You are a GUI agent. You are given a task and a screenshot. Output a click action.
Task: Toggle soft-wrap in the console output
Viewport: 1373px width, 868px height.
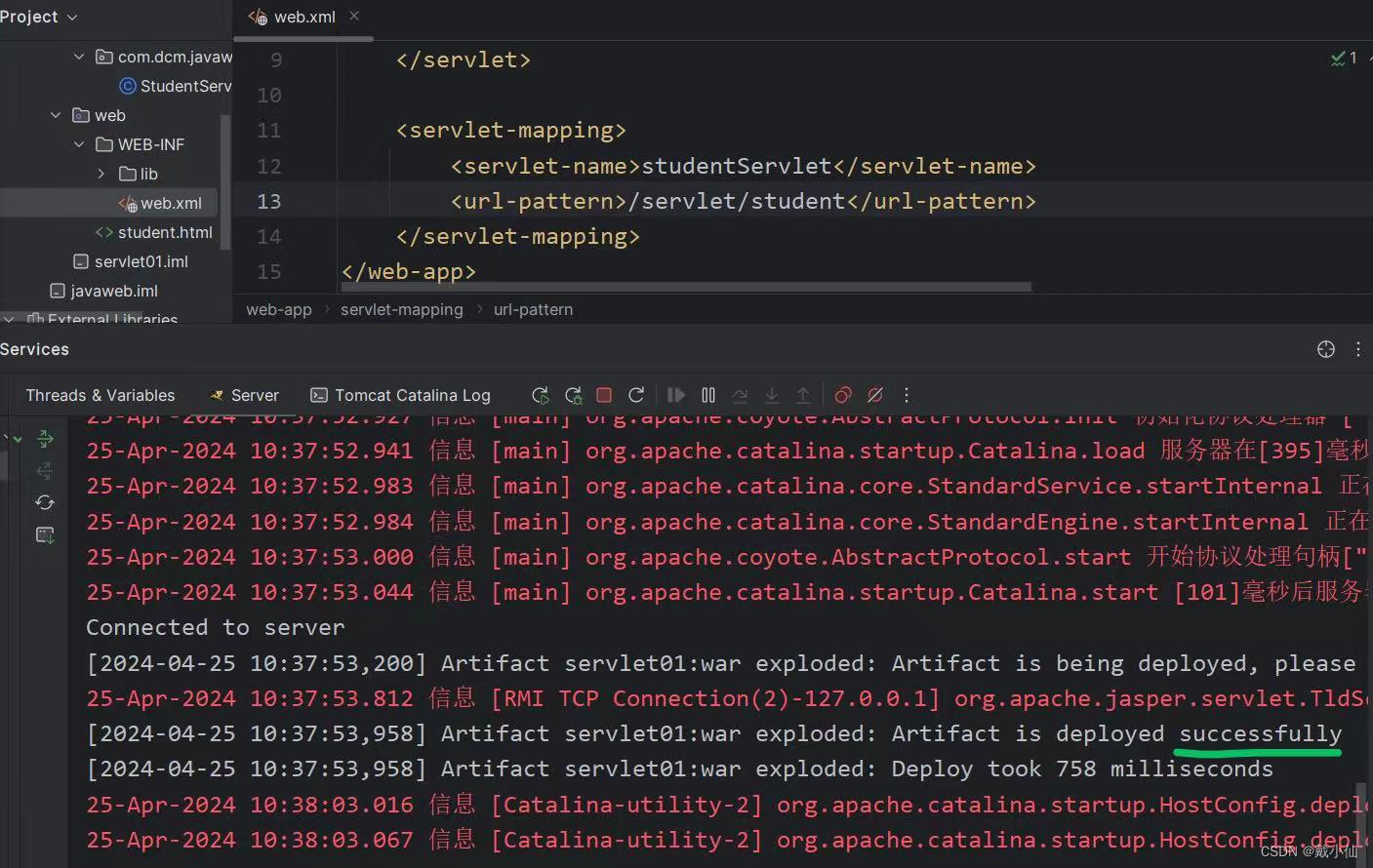tap(740, 395)
